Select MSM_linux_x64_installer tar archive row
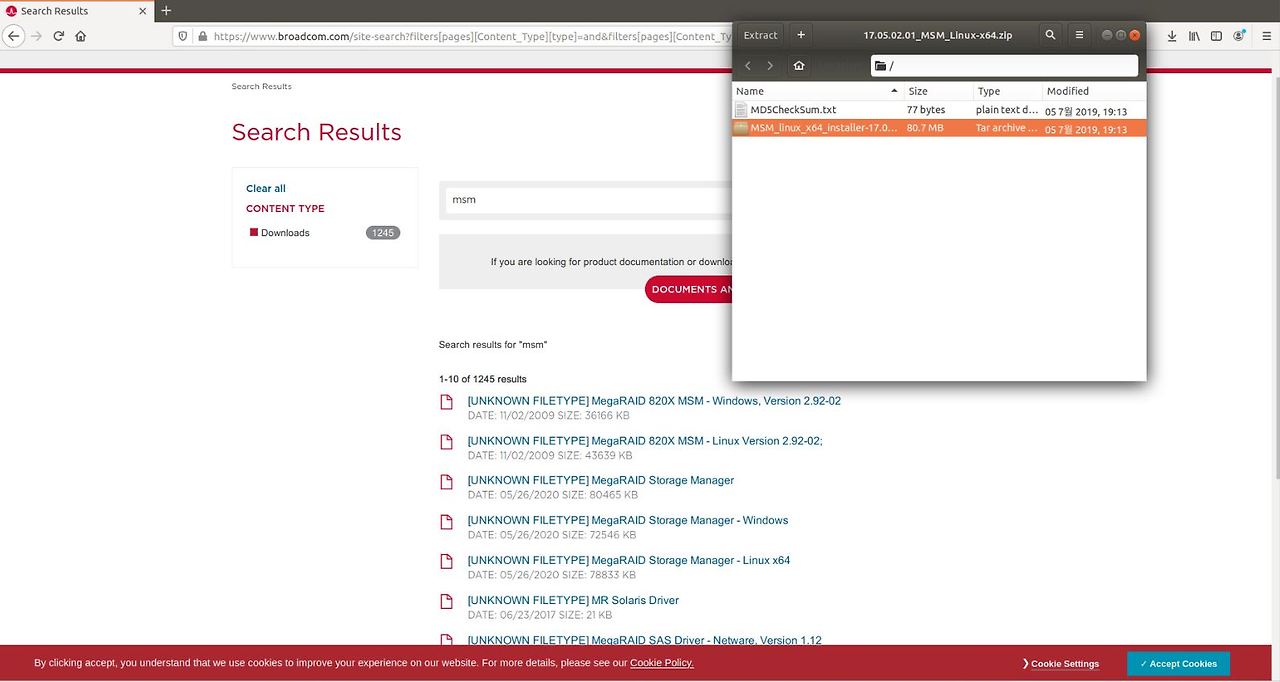The height and width of the screenshot is (682, 1280). 939,128
